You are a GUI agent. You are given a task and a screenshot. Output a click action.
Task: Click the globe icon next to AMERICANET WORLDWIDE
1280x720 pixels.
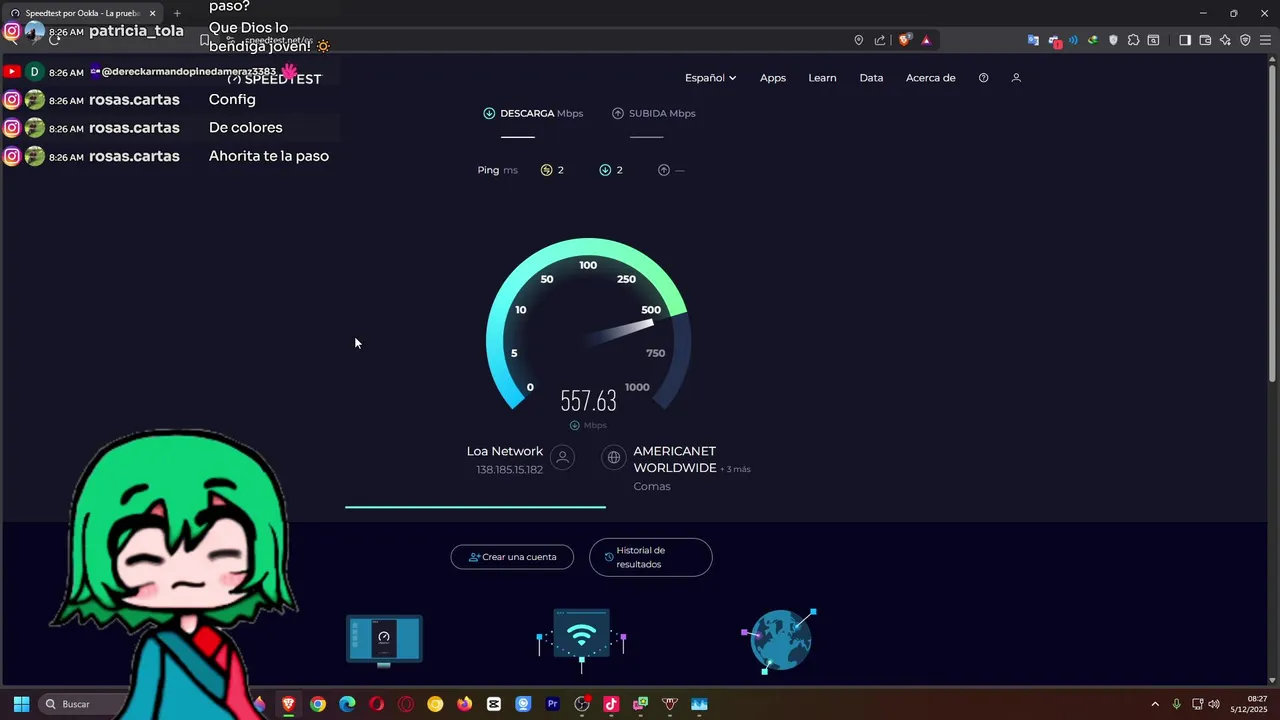click(x=614, y=458)
